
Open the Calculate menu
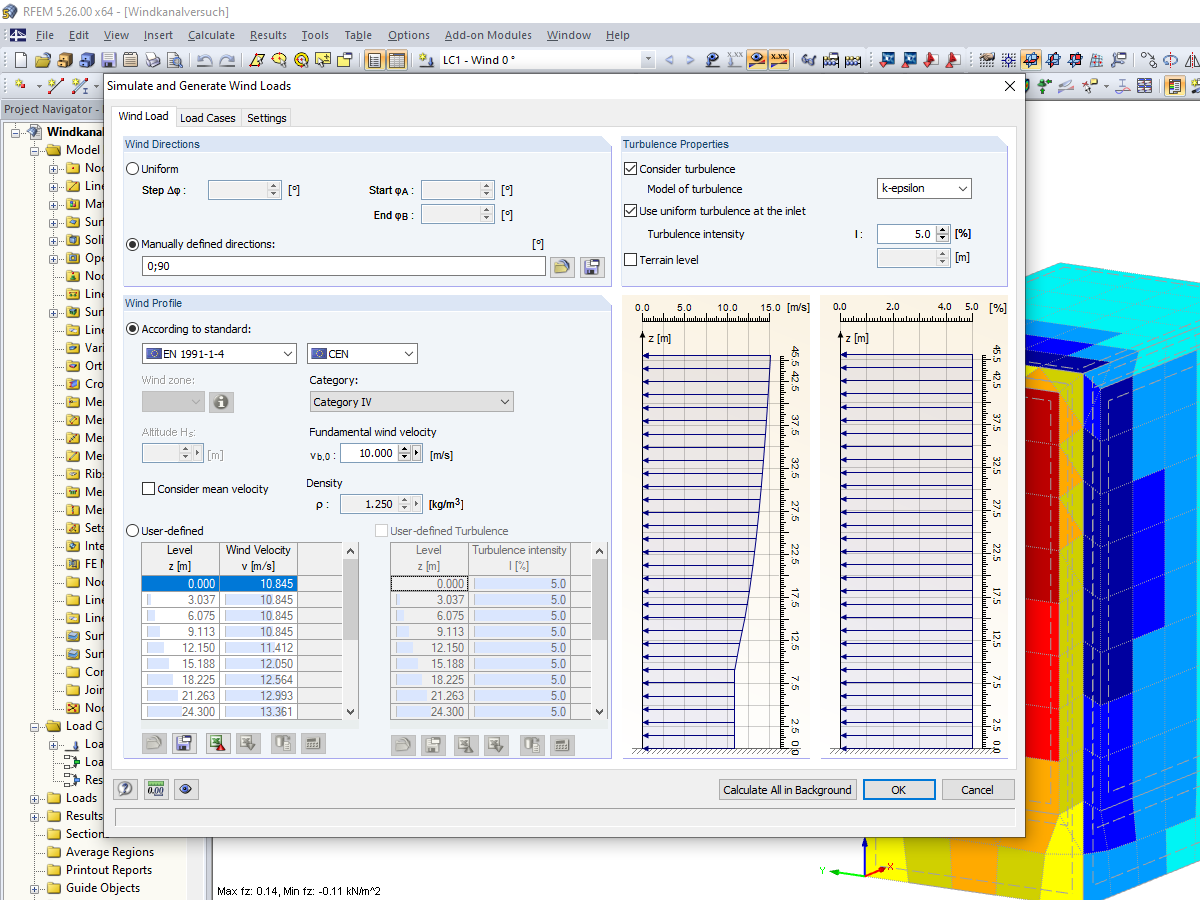(x=211, y=34)
